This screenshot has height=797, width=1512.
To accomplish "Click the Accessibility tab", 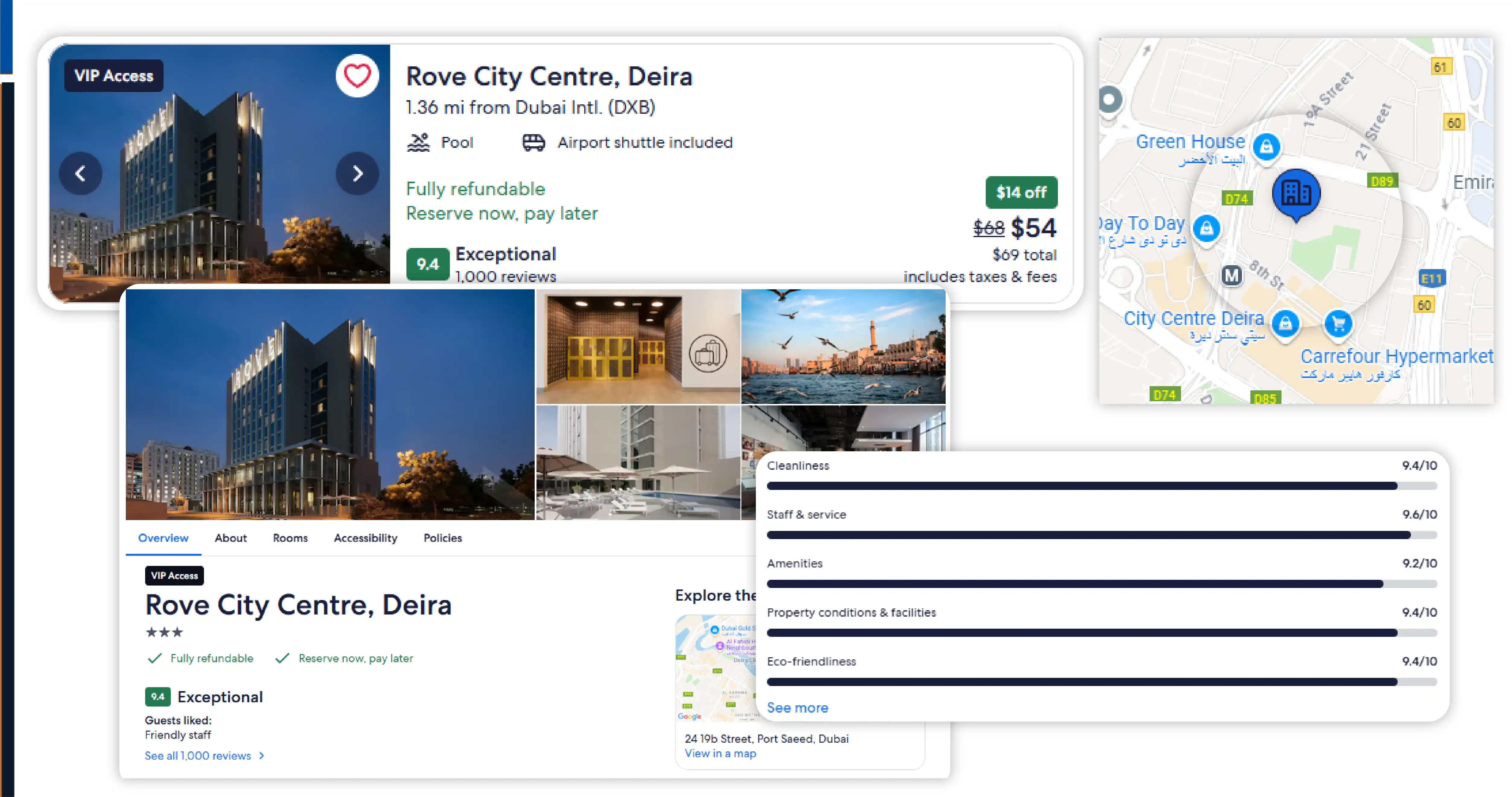I will [365, 538].
